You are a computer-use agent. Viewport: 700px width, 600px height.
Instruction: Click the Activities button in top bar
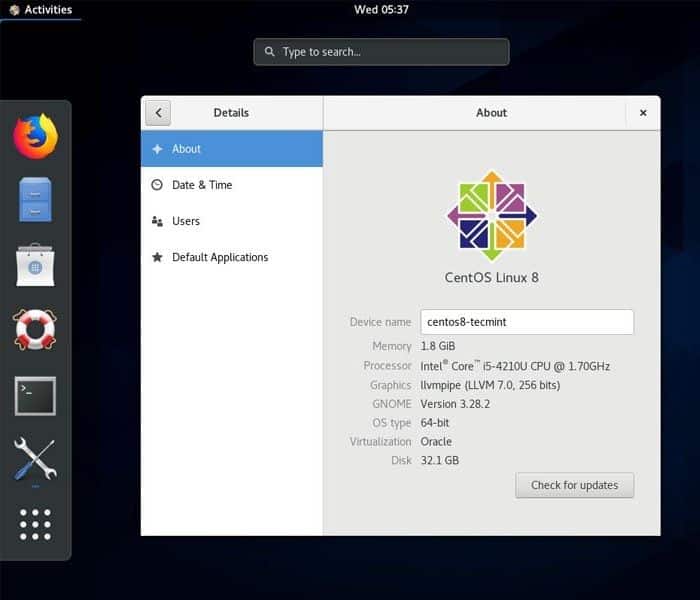[41, 10]
